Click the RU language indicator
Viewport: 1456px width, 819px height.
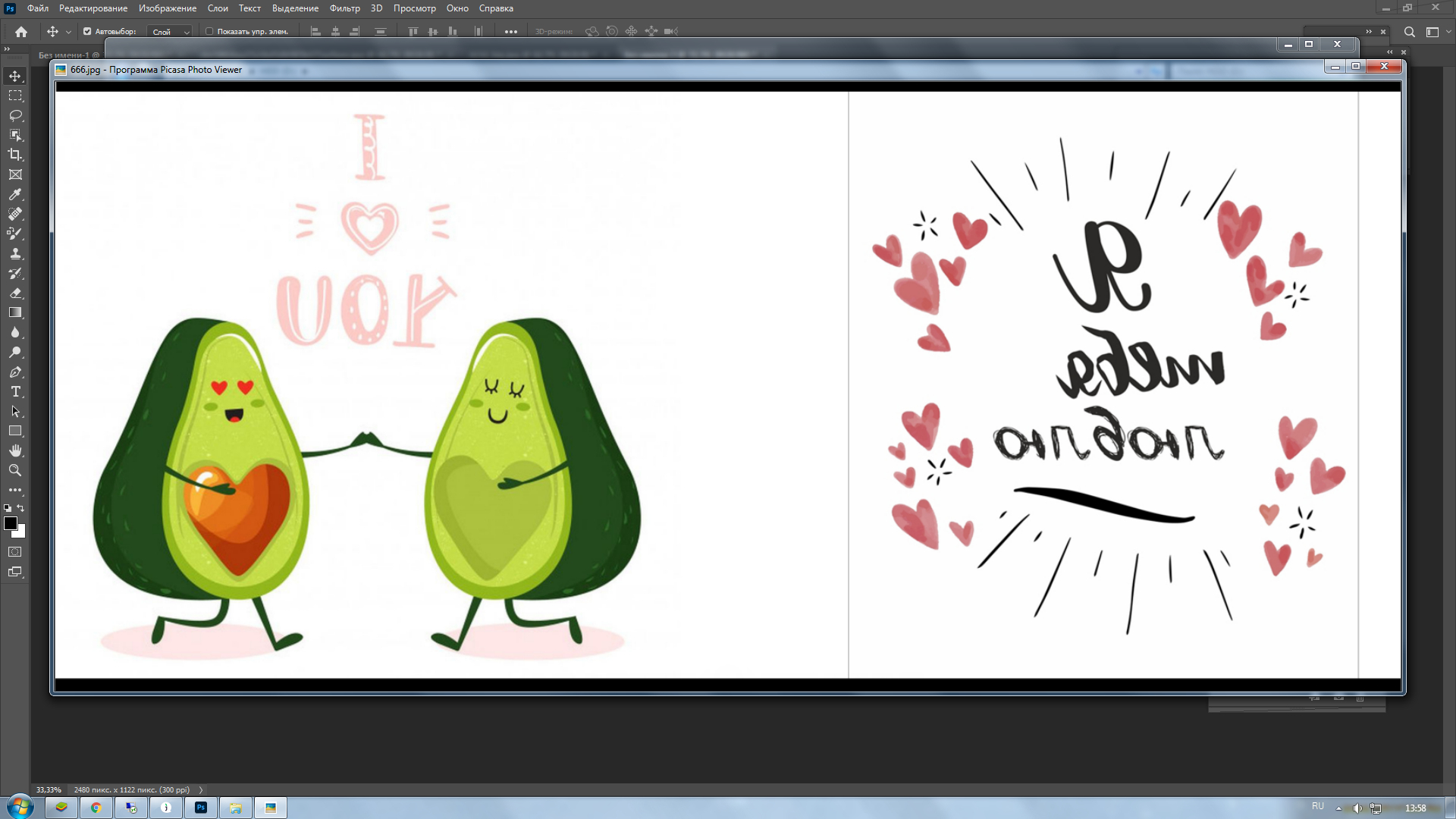coord(1318,806)
